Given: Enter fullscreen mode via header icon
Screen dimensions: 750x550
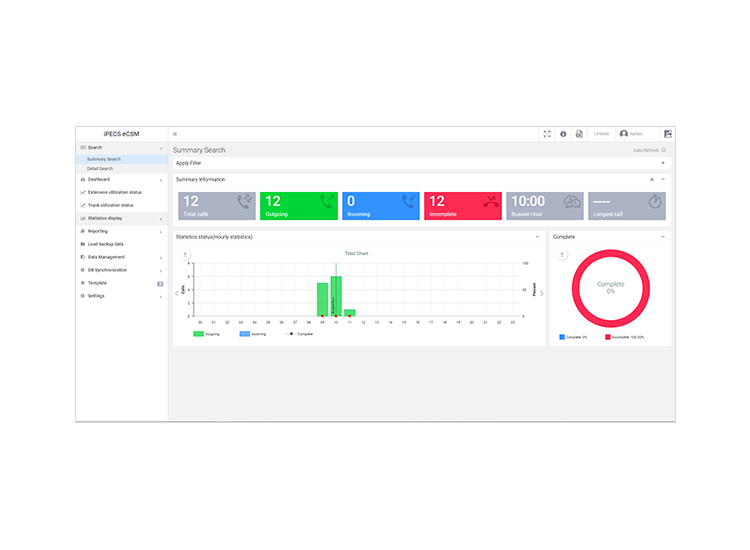Looking at the screenshot, I should point(547,134).
